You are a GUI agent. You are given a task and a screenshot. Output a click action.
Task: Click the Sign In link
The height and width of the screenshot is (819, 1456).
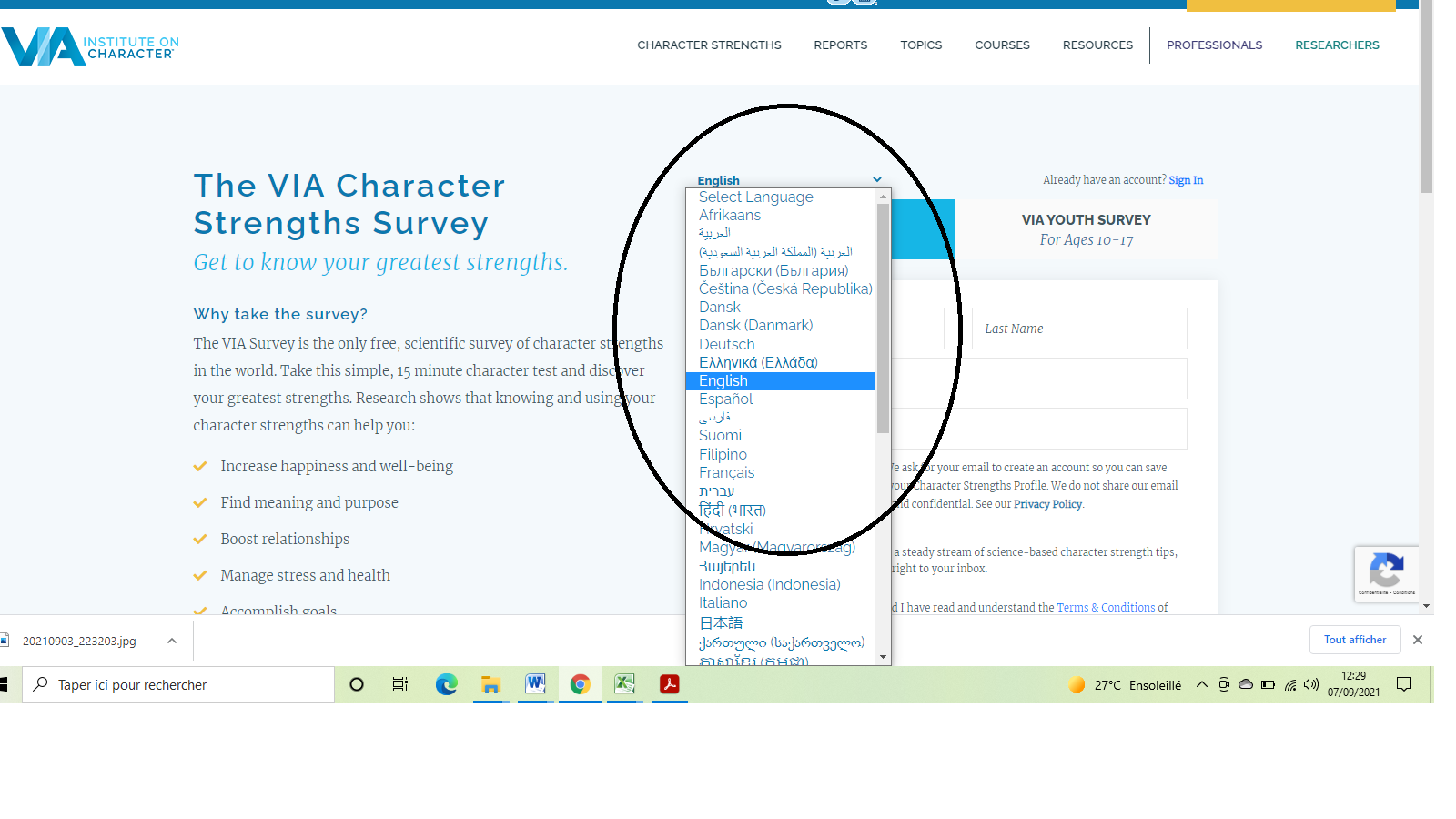click(x=1186, y=180)
